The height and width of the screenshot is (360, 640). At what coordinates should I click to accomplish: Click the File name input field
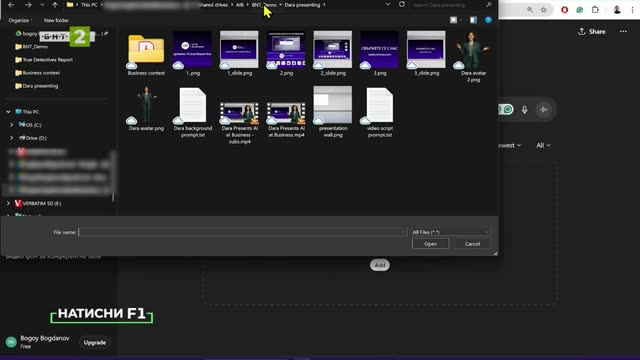242,232
